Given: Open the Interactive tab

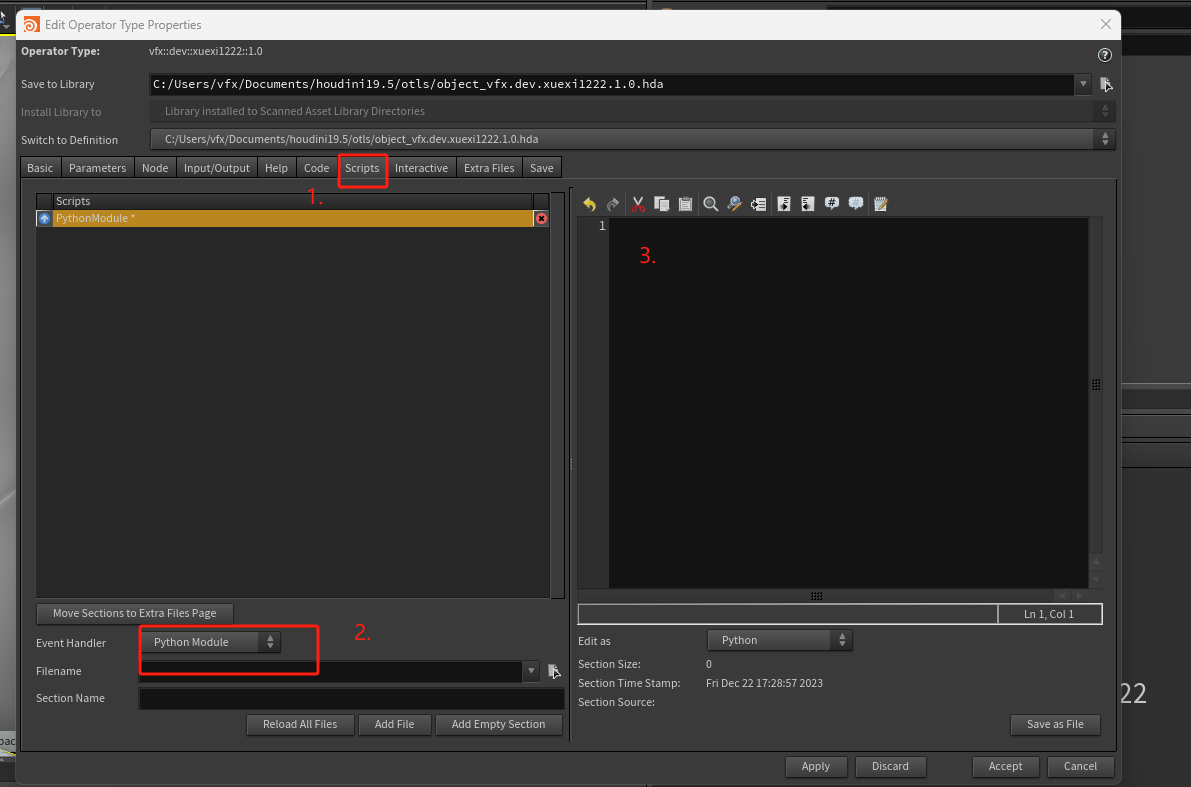Looking at the screenshot, I should click(421, 167).
